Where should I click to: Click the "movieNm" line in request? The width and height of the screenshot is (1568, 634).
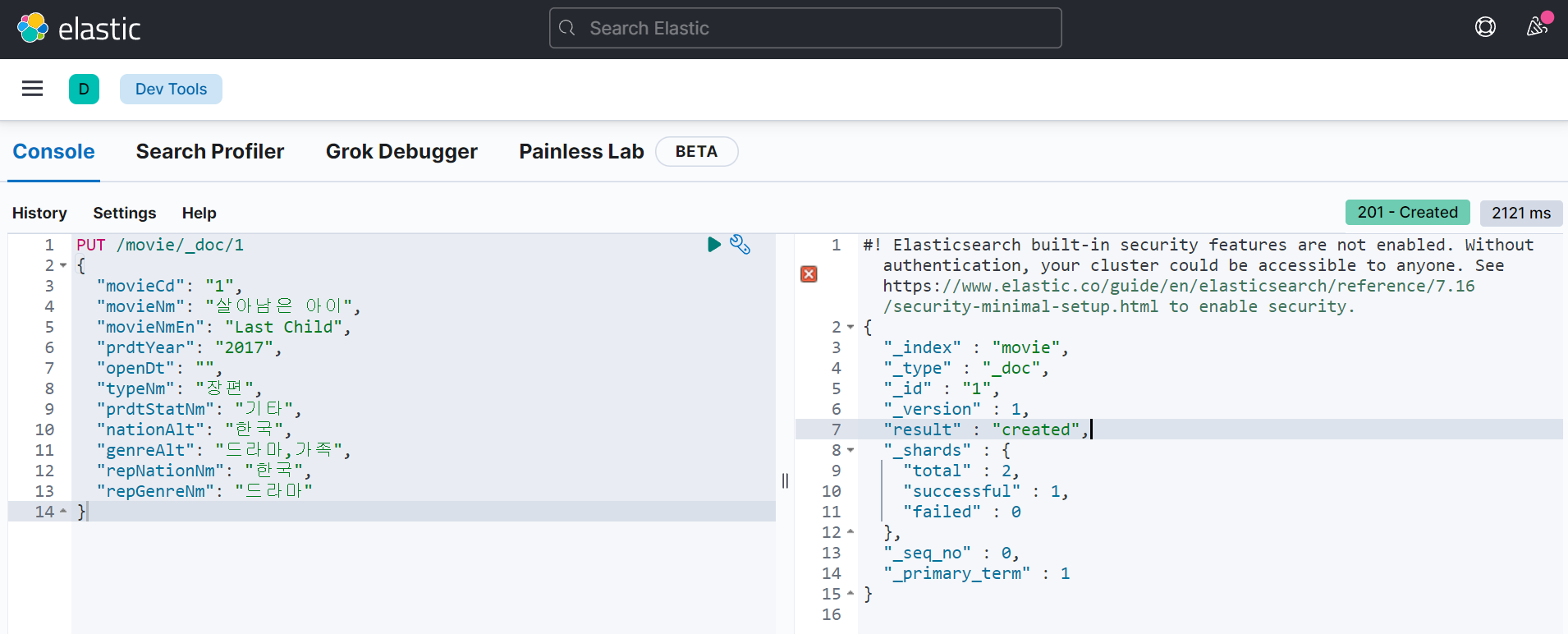[228, 306]
